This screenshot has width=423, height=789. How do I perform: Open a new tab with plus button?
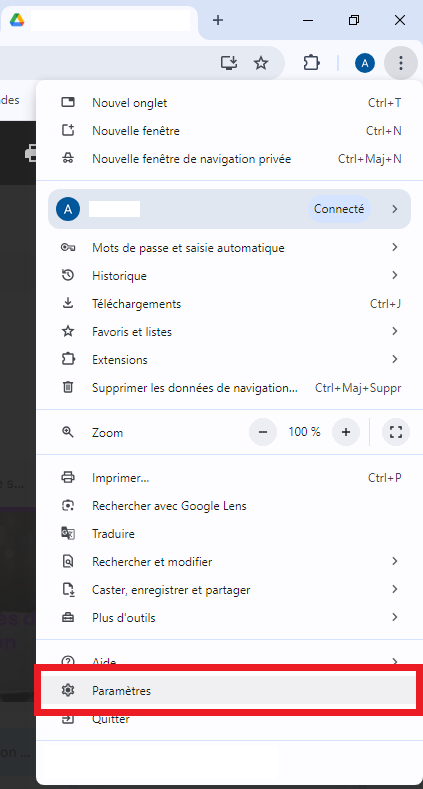(x=218, y=20)
